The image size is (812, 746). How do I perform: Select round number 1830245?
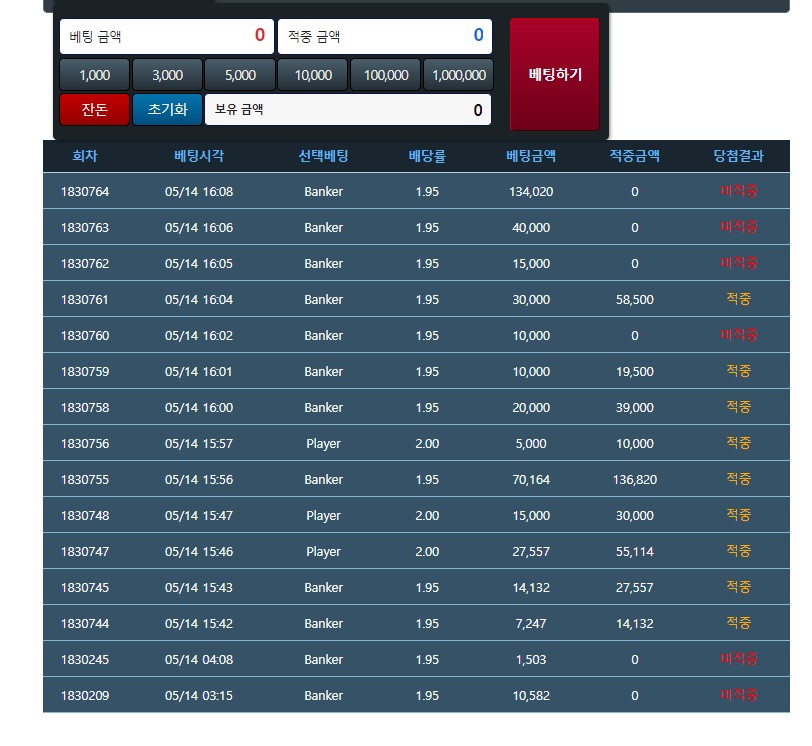85,660
